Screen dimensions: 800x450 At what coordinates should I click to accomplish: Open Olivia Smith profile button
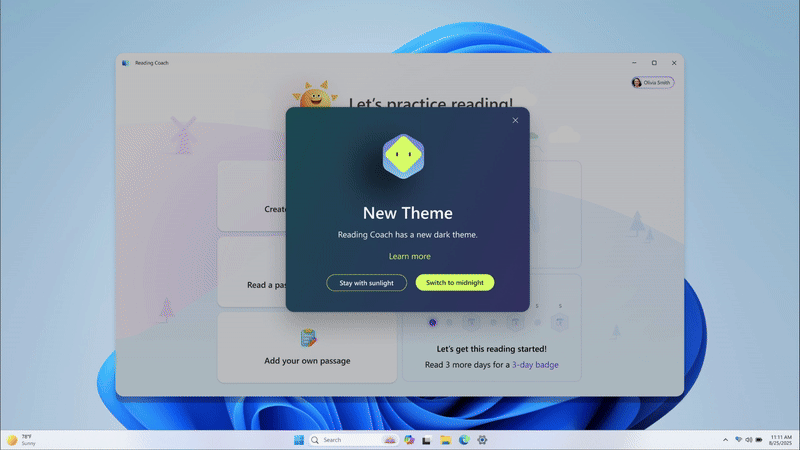653,83
